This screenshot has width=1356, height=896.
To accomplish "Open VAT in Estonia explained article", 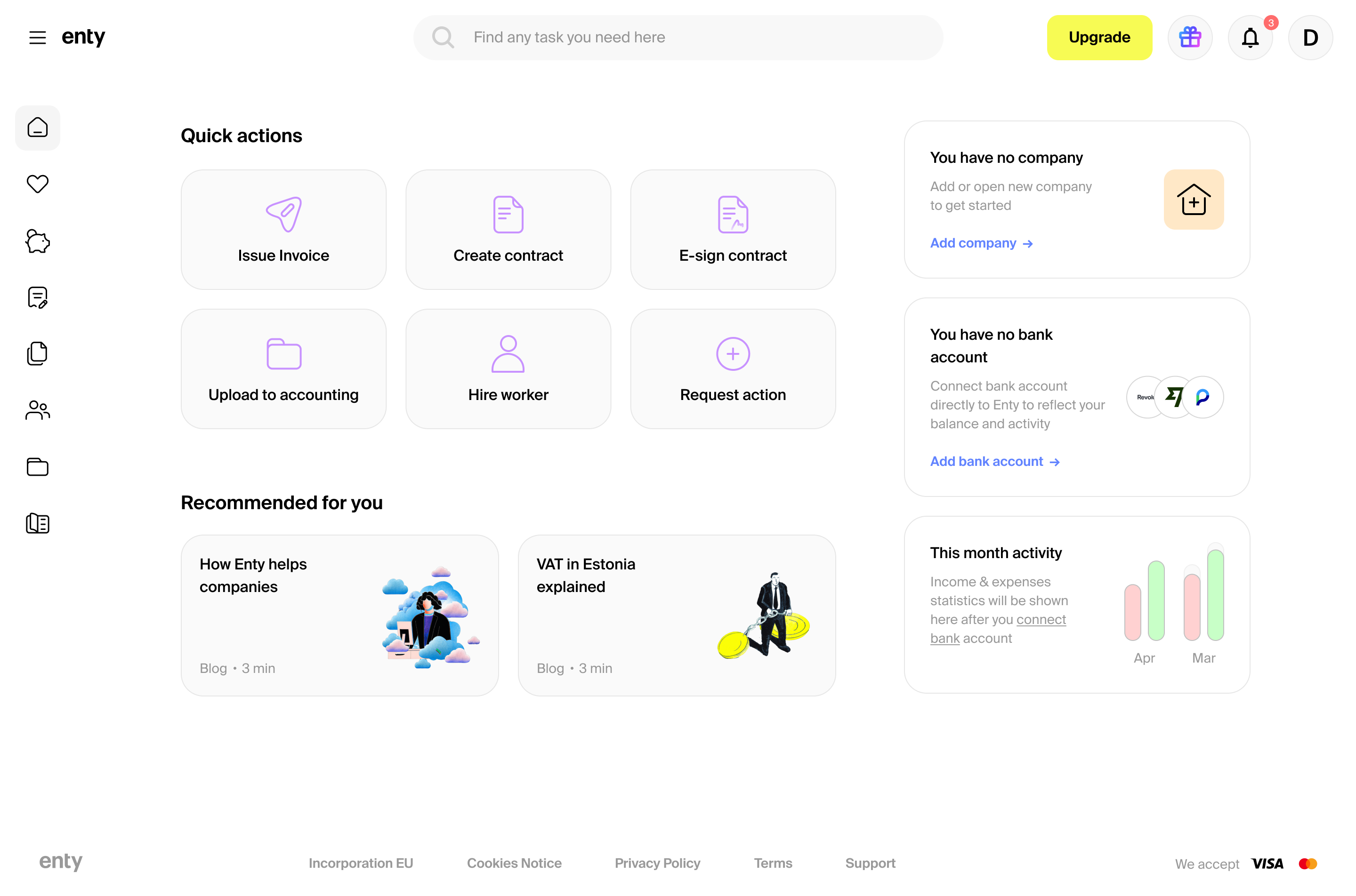I will point(676,616).
